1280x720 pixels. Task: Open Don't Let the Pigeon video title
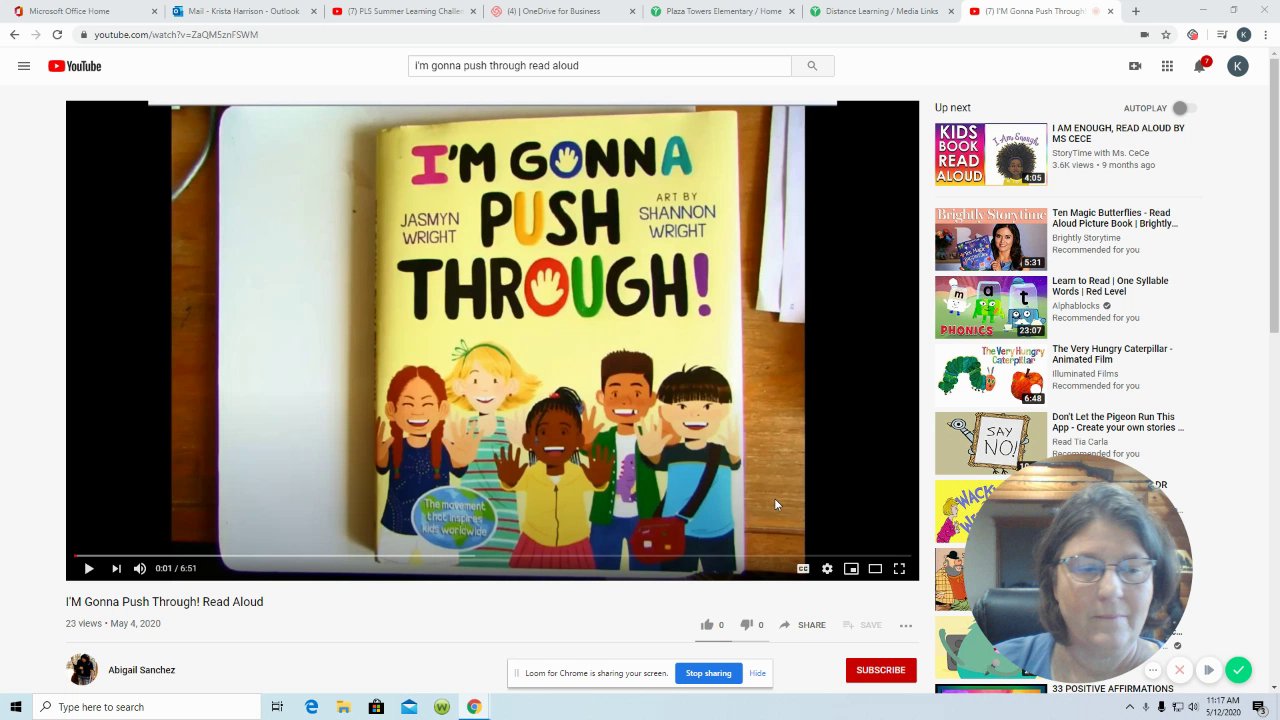(1118, 422)
